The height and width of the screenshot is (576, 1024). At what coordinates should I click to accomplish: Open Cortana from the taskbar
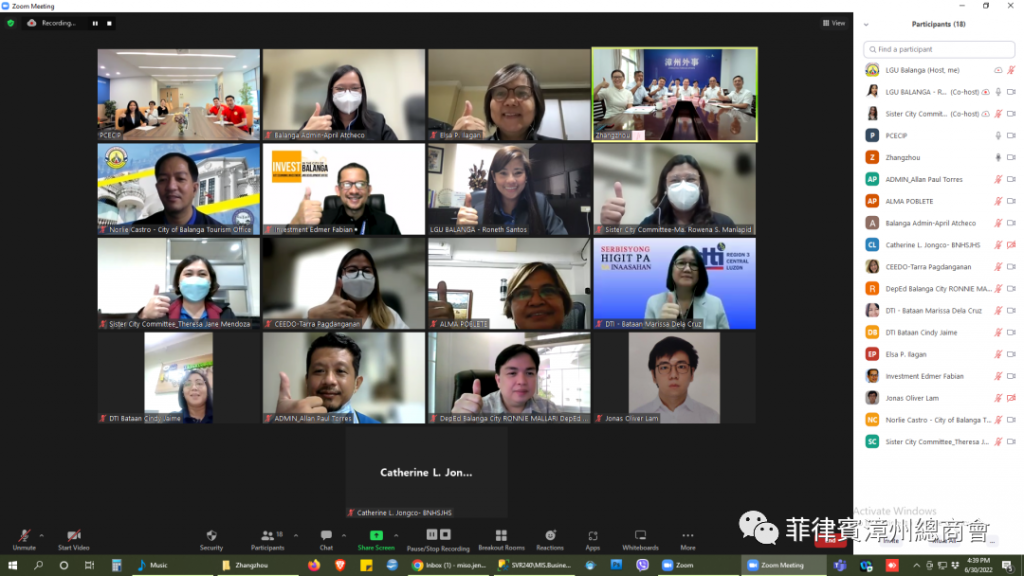63,566
